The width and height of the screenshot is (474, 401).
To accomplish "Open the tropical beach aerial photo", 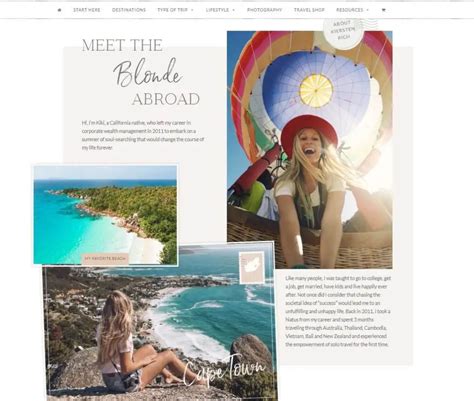I will (105, 215).
